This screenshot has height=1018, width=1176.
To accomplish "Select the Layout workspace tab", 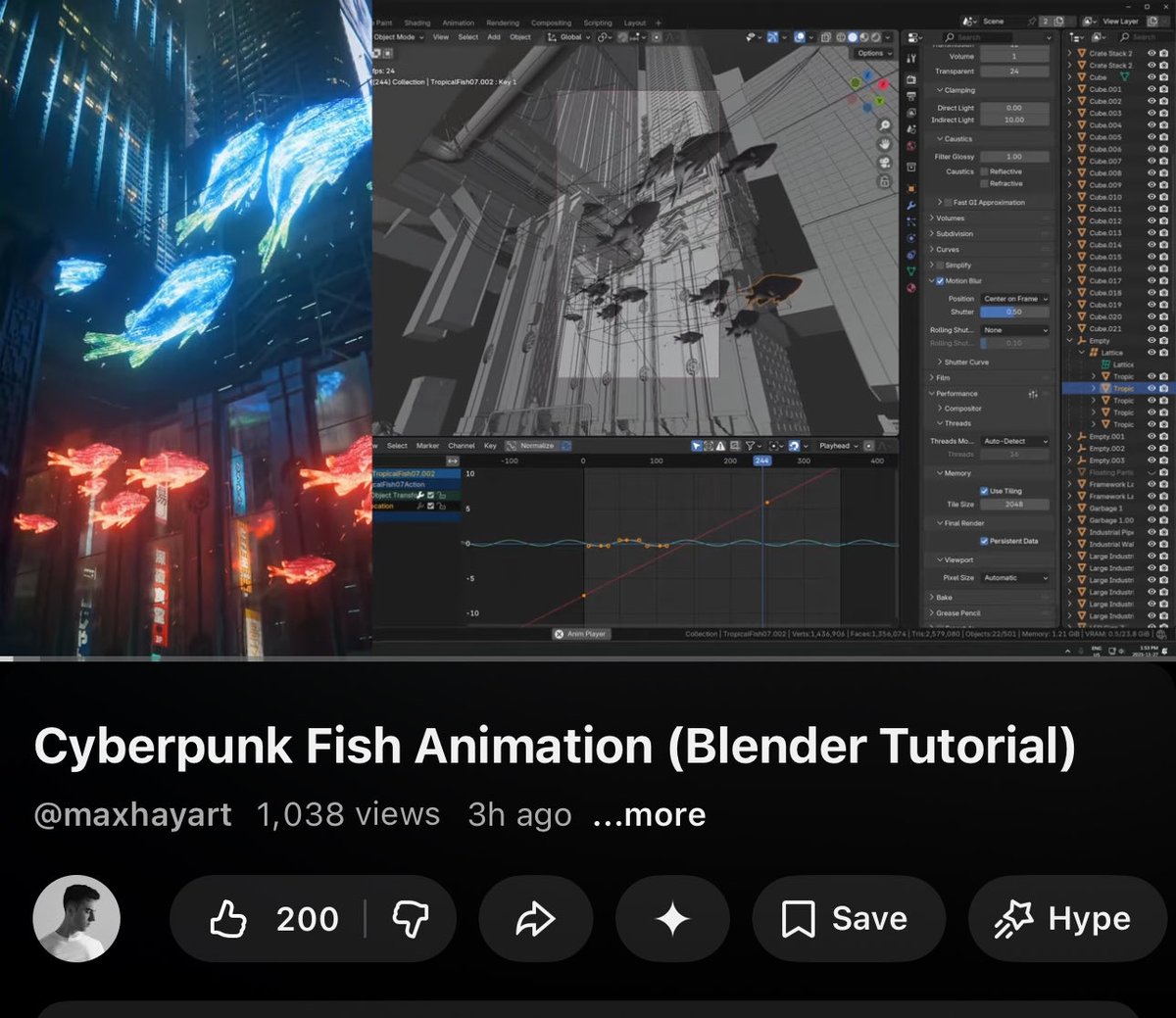I will [635, 23].
